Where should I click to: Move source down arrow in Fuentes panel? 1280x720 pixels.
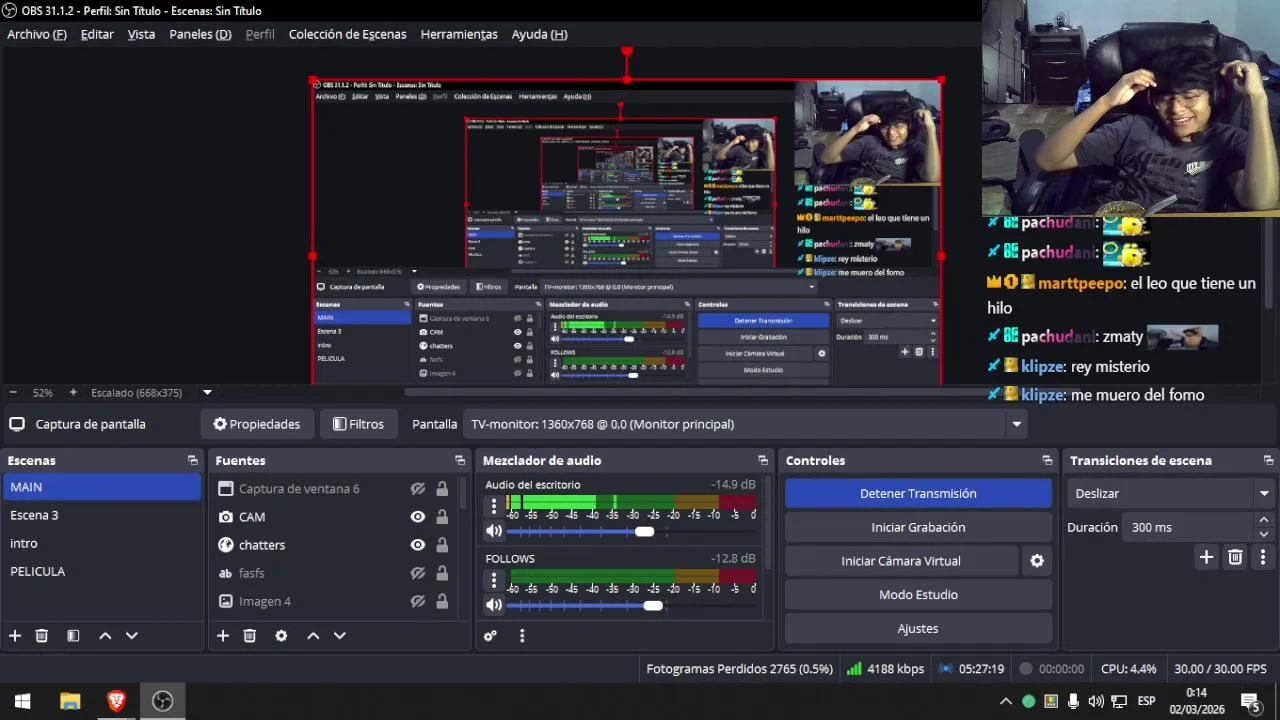click(339, 636)
